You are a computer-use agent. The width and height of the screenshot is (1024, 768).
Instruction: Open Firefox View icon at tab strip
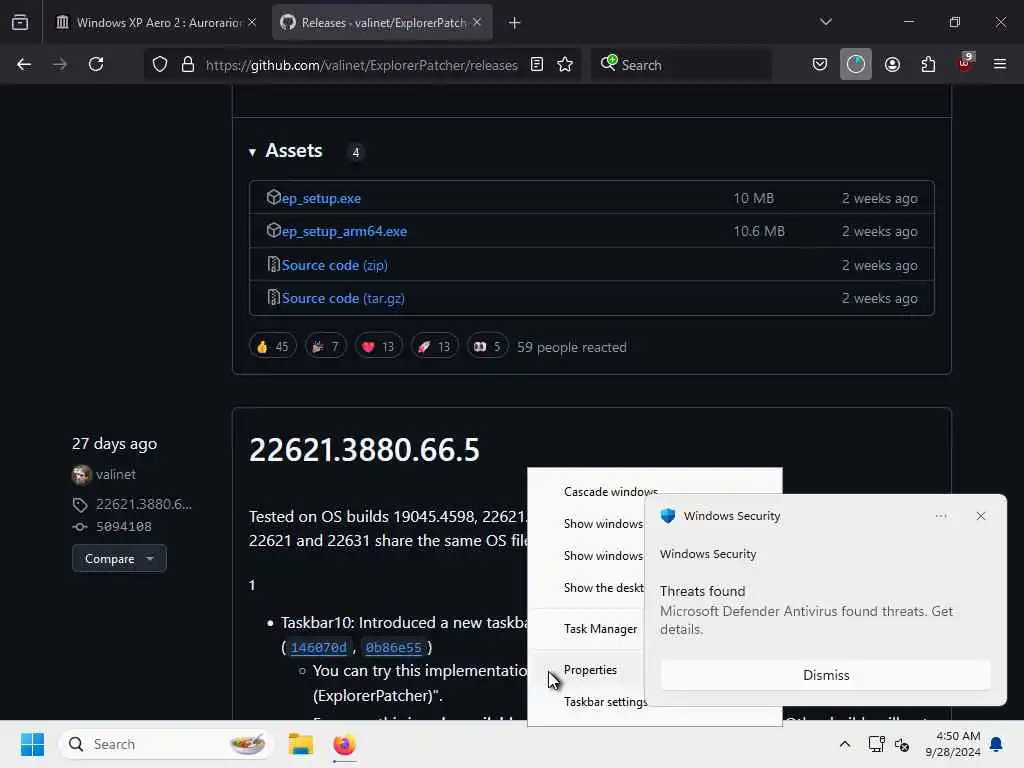click(x=20, y=22)
